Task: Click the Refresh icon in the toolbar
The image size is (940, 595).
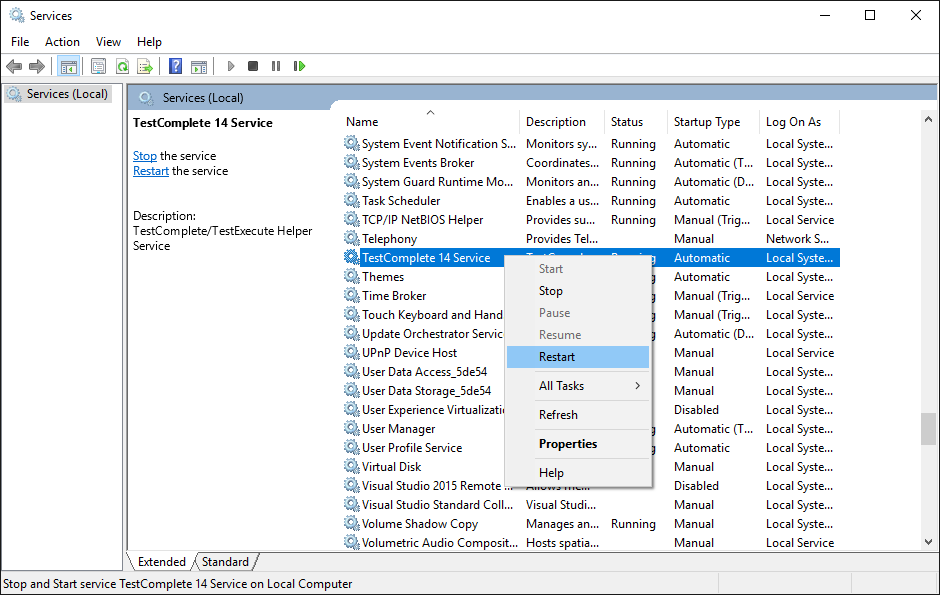Action: pos(122,66)
